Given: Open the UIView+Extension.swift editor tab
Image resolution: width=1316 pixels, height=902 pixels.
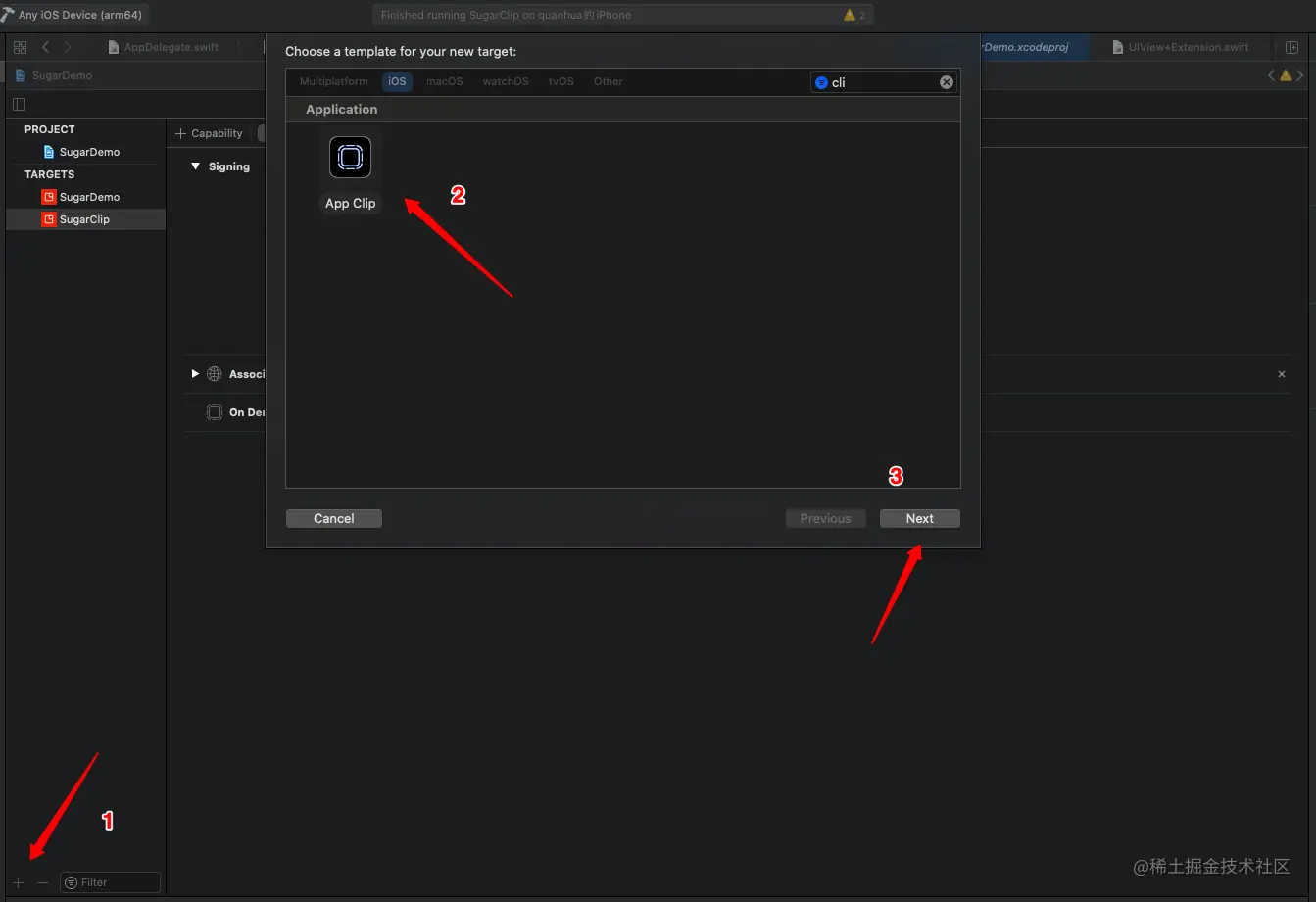Looking at the screenshot, I should [1181, 47].
